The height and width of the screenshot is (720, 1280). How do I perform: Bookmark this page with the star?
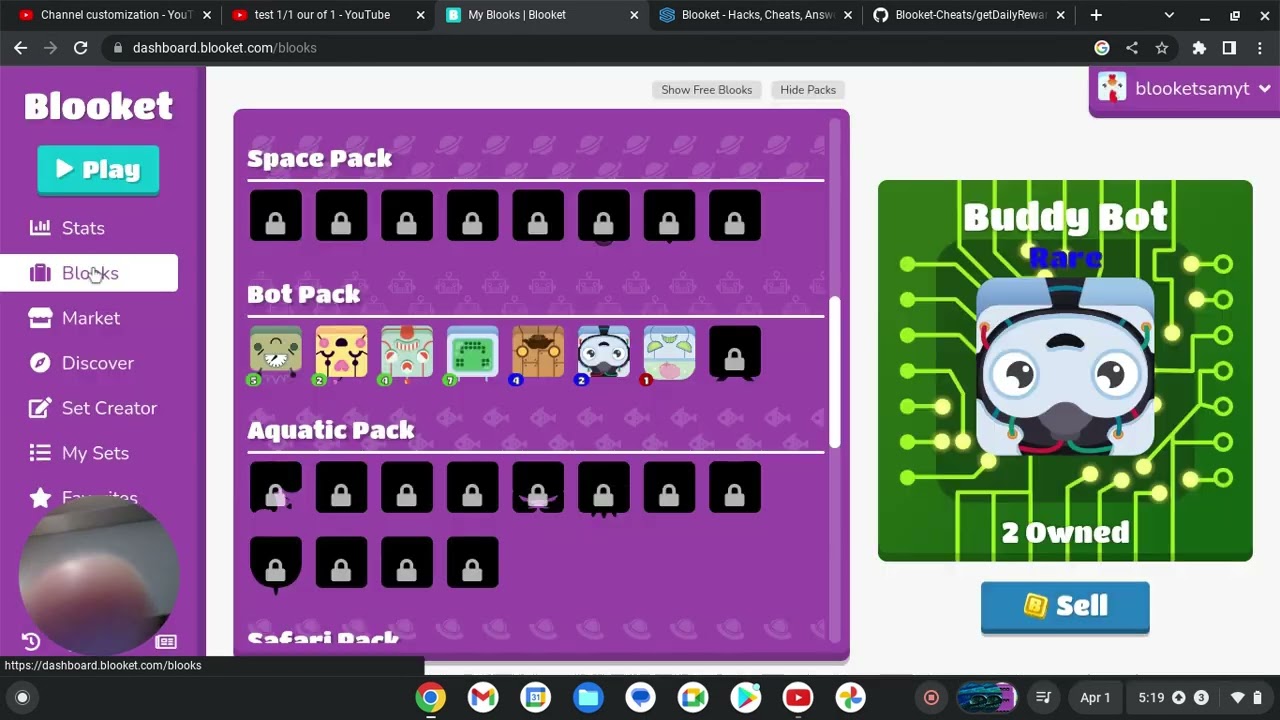pos(1162,48)
